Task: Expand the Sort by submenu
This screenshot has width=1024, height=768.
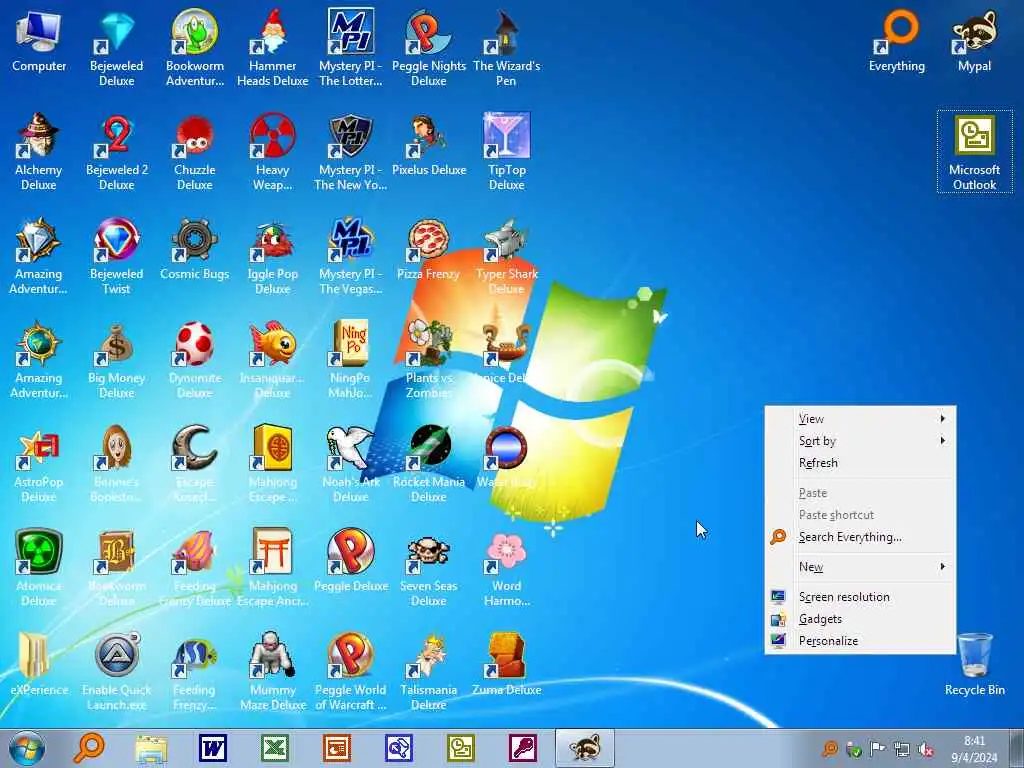Action: coord(860,441)
